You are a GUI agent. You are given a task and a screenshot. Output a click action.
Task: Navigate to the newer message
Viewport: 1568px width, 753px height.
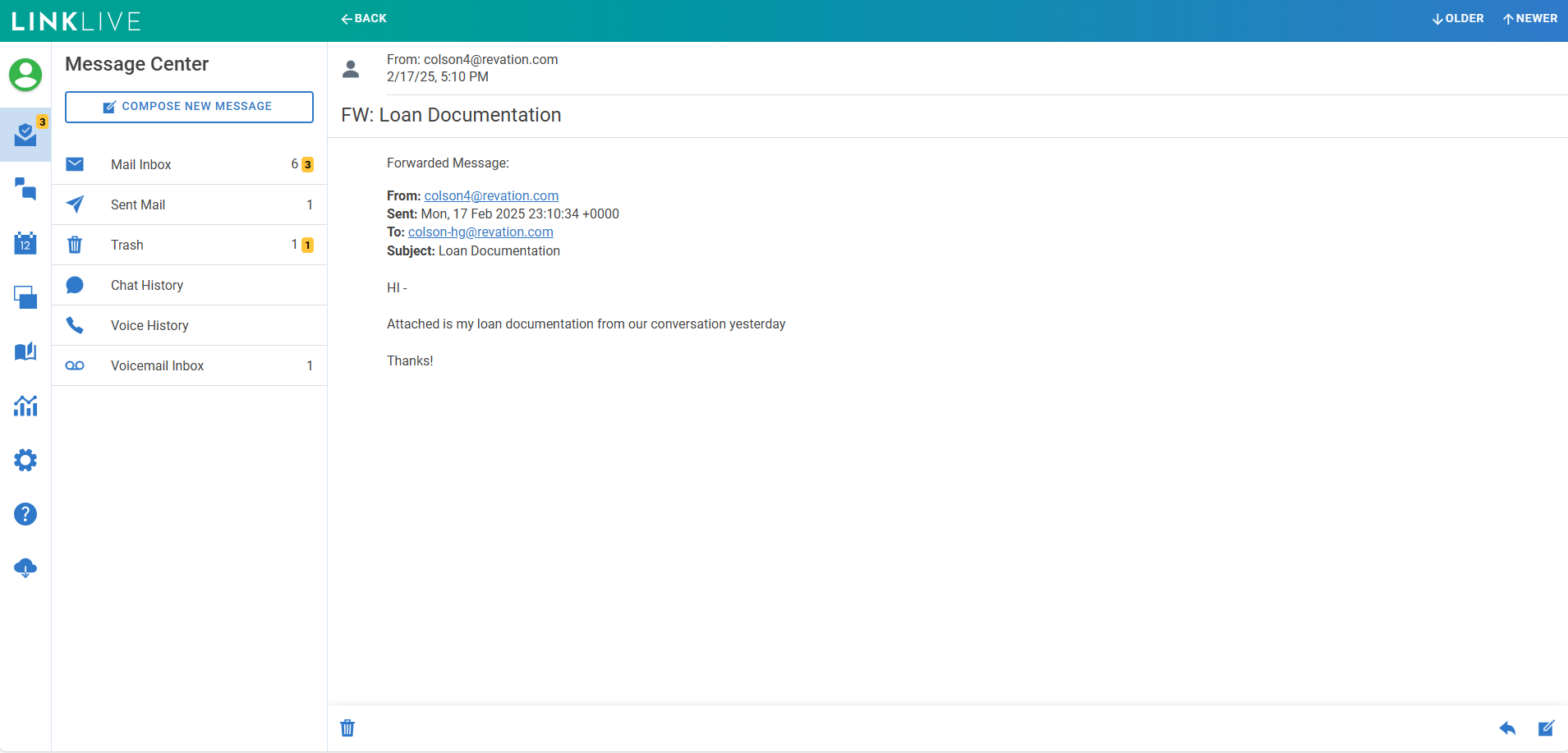click(1530, 18)
